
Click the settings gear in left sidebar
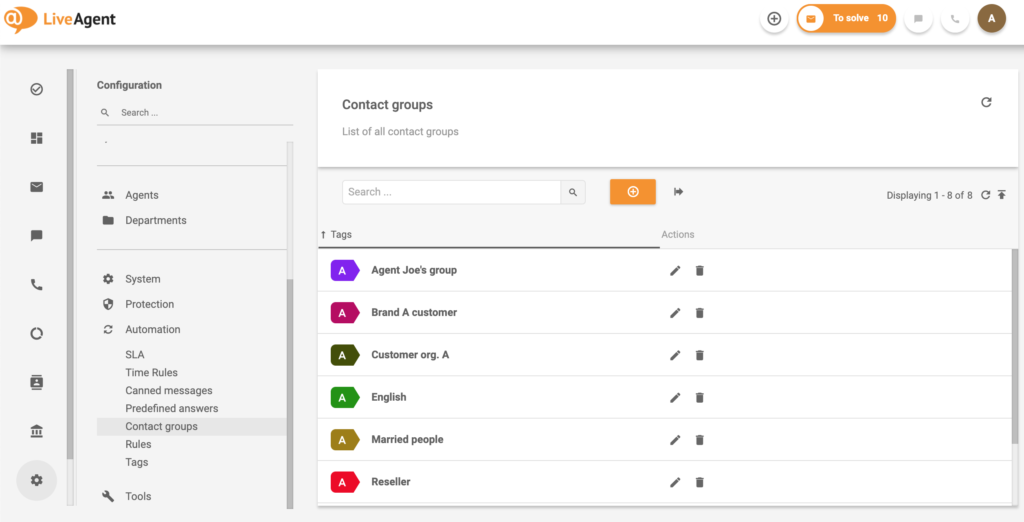point(37,480)
